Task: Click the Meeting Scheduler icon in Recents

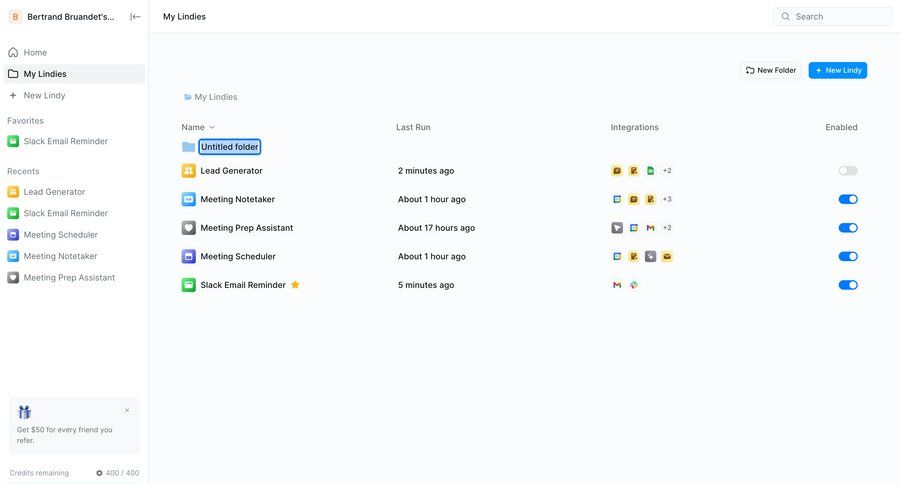Action: tap(13, 235)
